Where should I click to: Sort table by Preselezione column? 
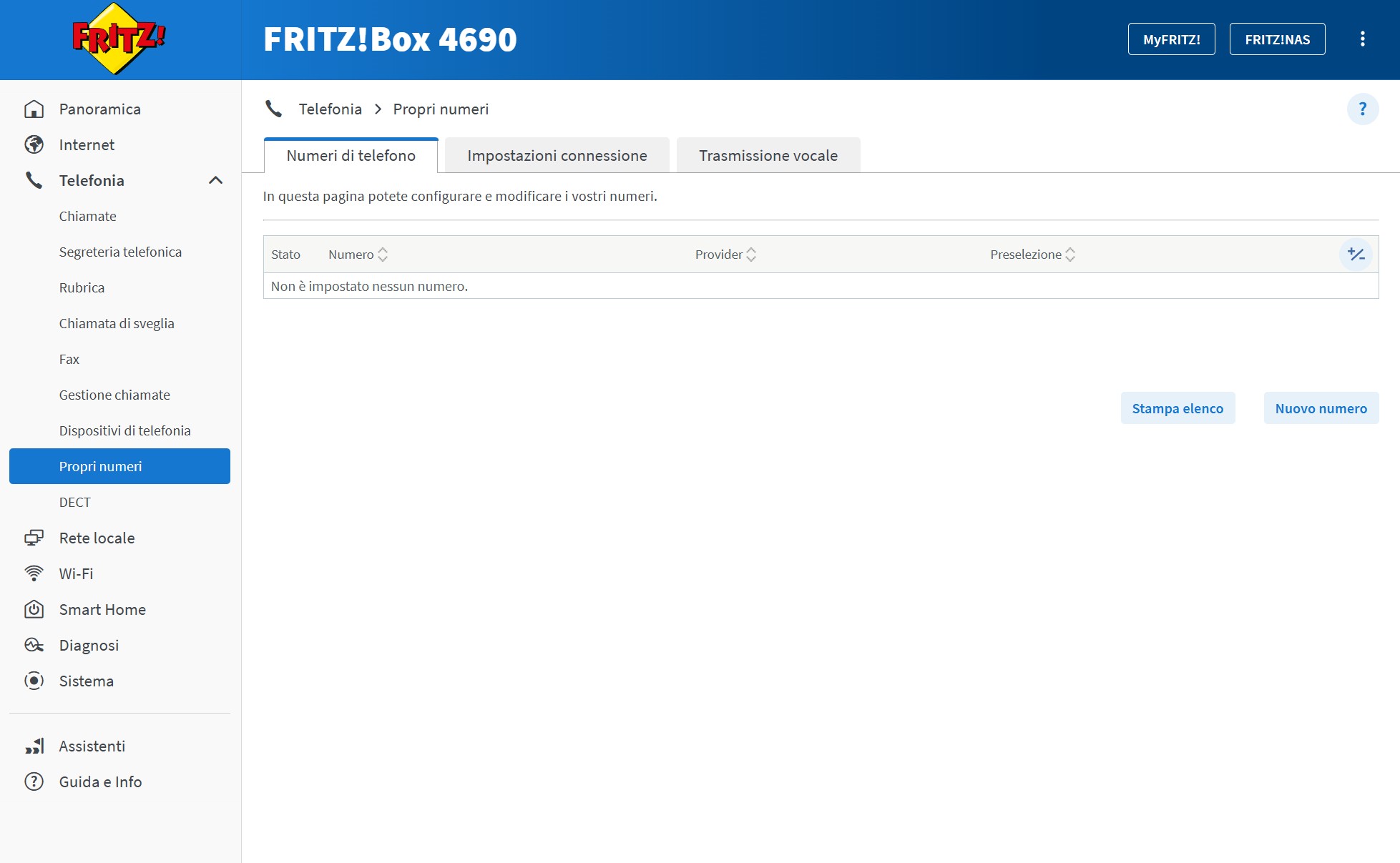coord(1032,255)
